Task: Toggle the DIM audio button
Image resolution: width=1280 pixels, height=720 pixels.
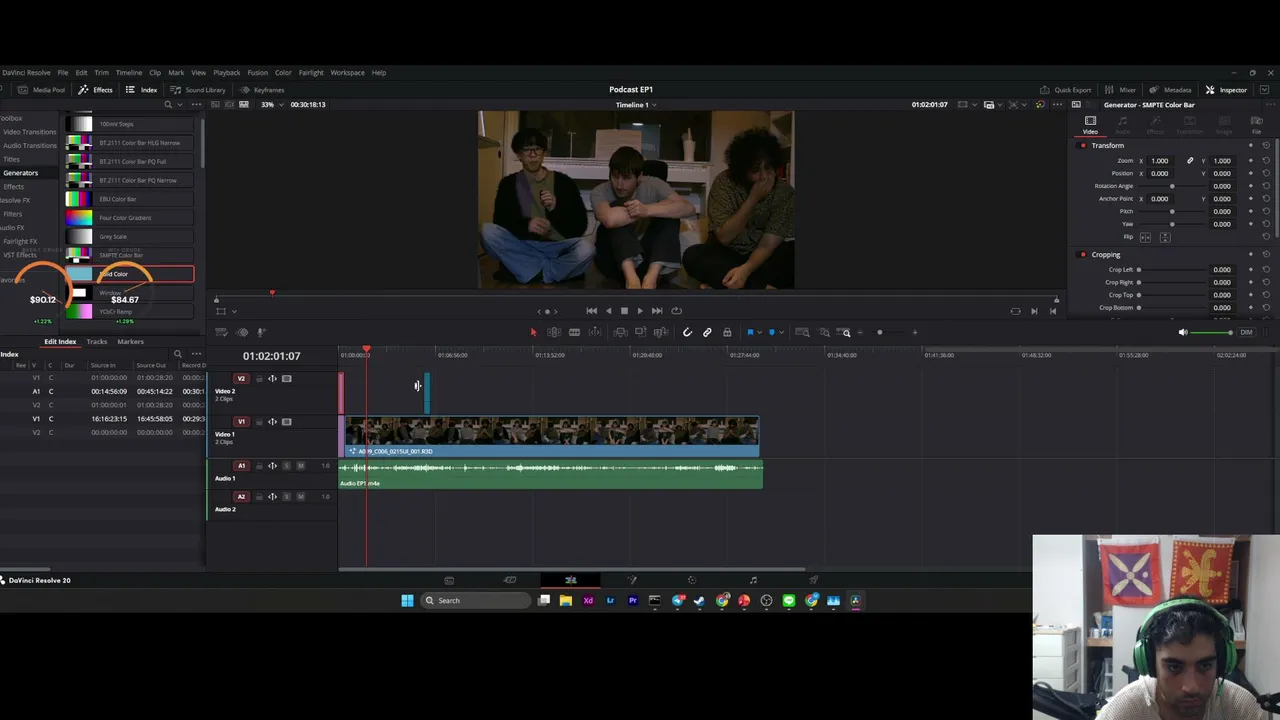Action: pyautogui.click(x=1246, y=332)
